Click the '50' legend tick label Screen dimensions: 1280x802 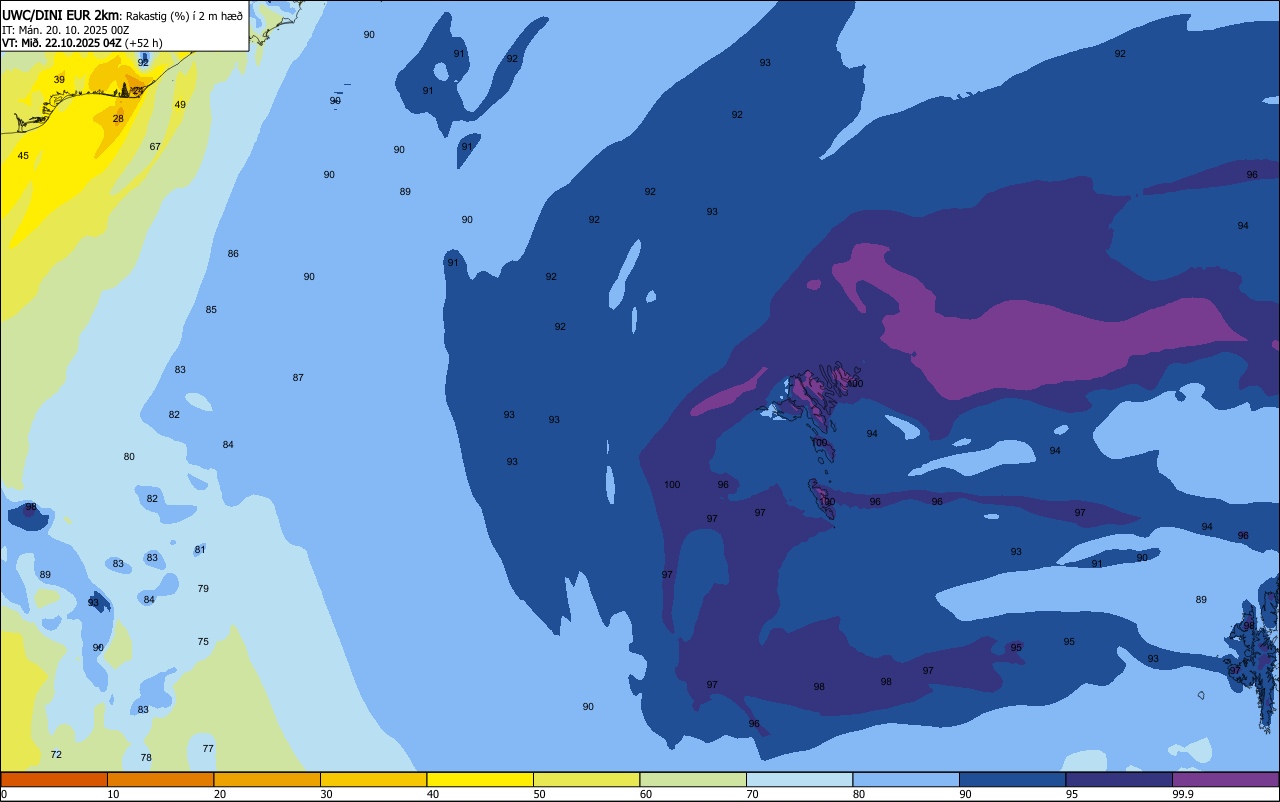point(539,794)
